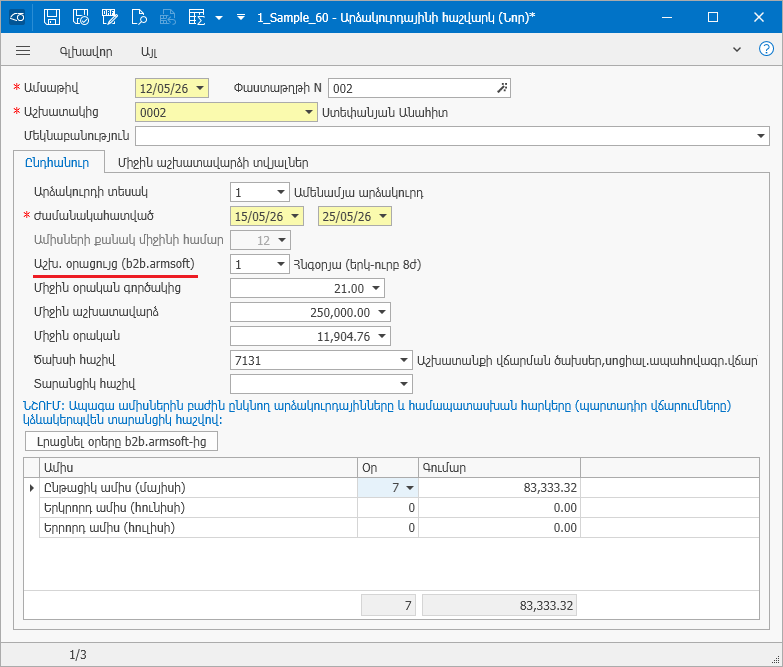Open the Միջին օրական գործակից 21.00 dropdown
This screenshot has height=667, width=783.
tap(376, 288)
